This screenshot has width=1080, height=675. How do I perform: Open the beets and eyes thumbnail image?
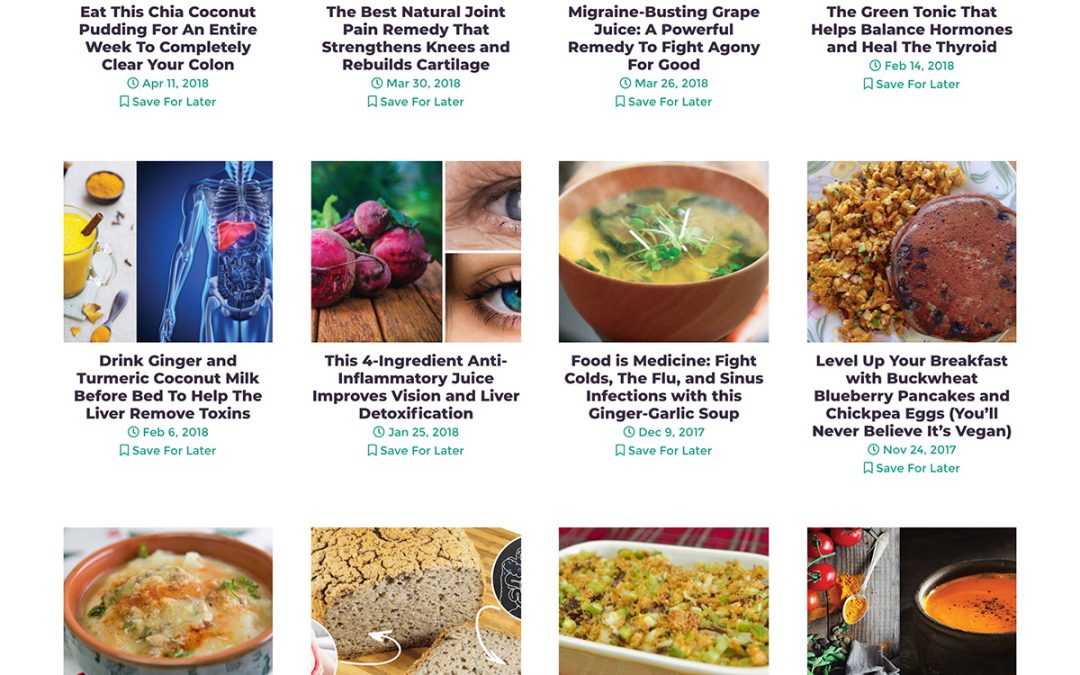point(416,251)
